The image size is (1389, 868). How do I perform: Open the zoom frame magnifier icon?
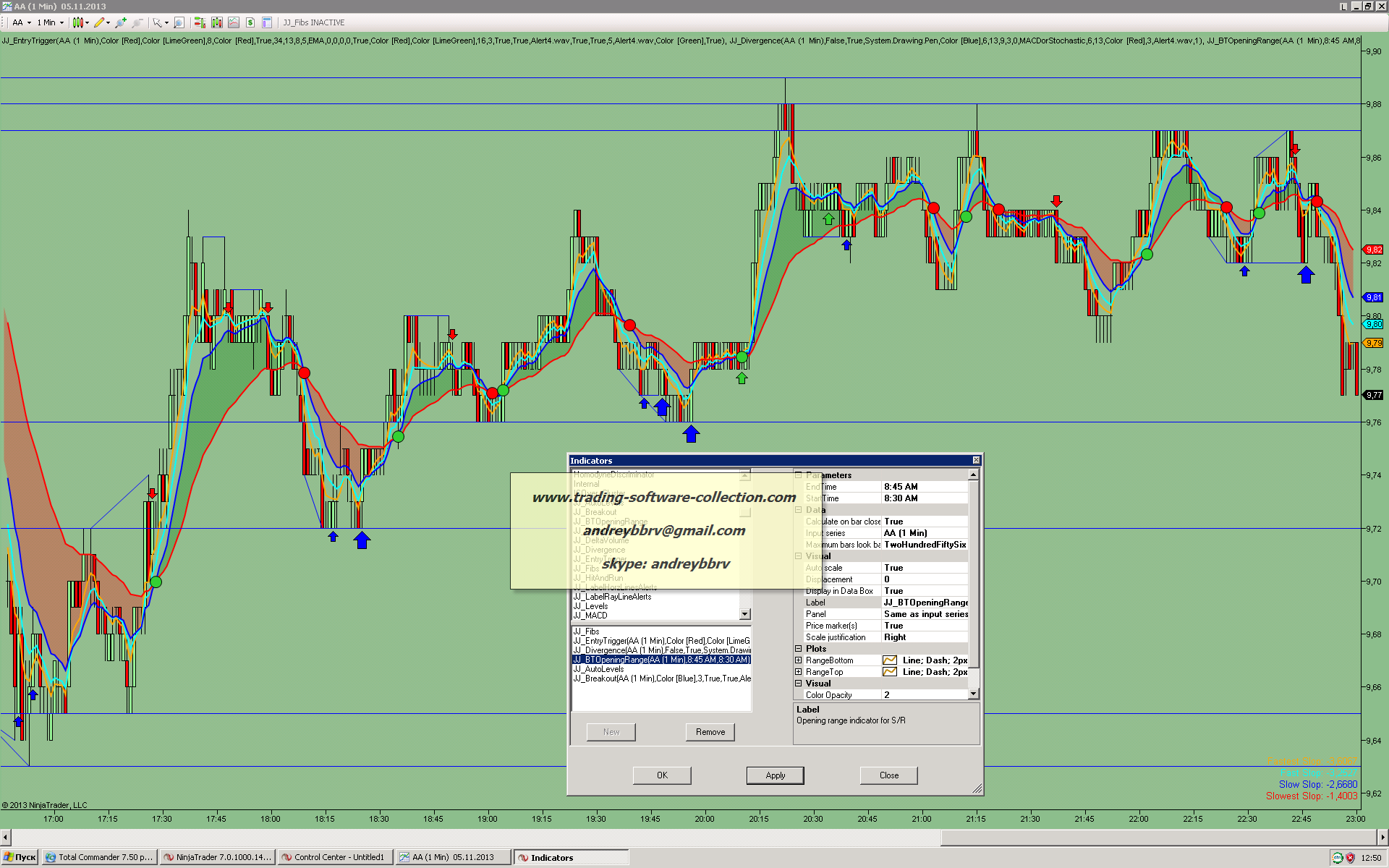179,22
